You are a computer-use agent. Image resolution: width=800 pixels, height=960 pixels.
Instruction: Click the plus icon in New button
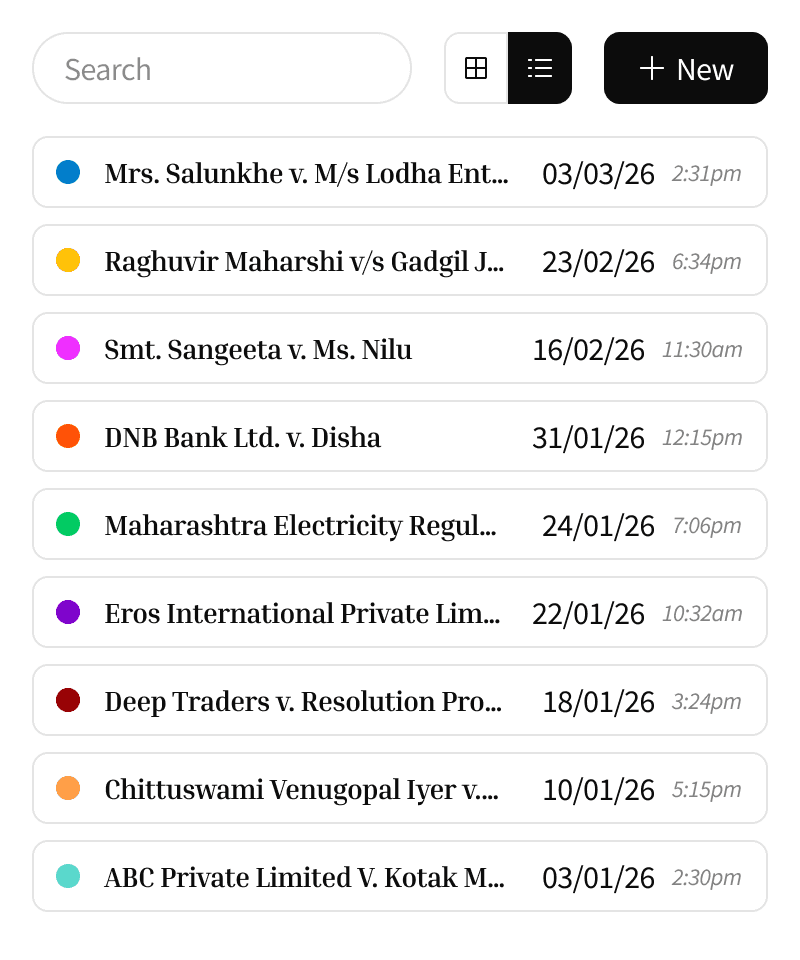(652, 68)
